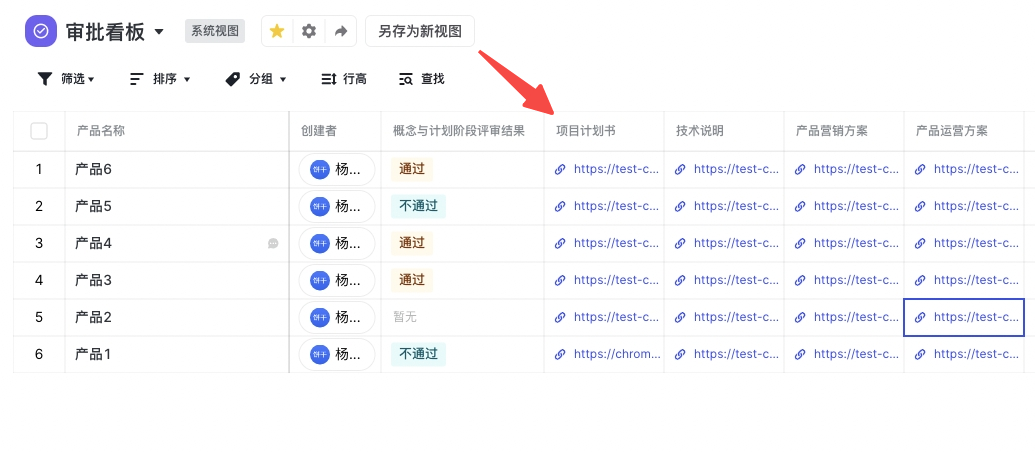This screenshot has width=1035, height=452.
Task: Open view settings gear icon
Action: click(x=309, y=31)
